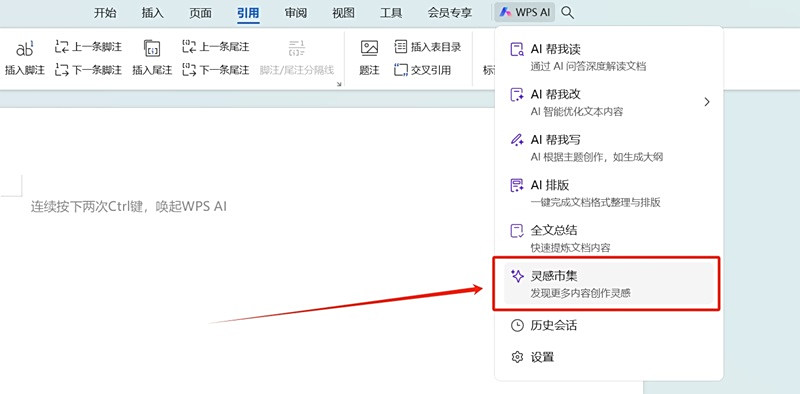Open 灵感市集 menu item
The image size is (800, 394).
click(609, 283)
